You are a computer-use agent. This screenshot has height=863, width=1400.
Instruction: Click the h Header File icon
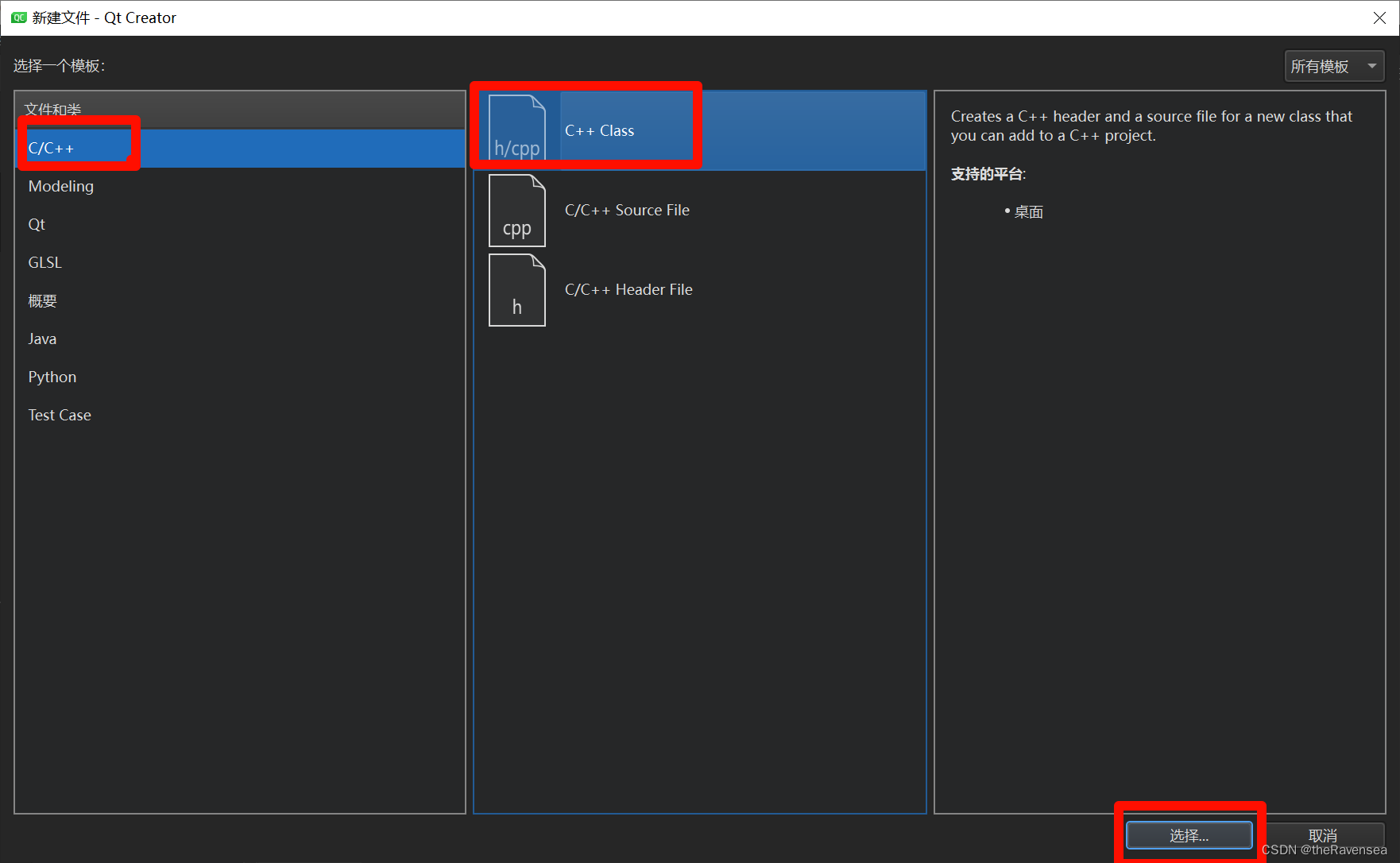coord(516,290)
